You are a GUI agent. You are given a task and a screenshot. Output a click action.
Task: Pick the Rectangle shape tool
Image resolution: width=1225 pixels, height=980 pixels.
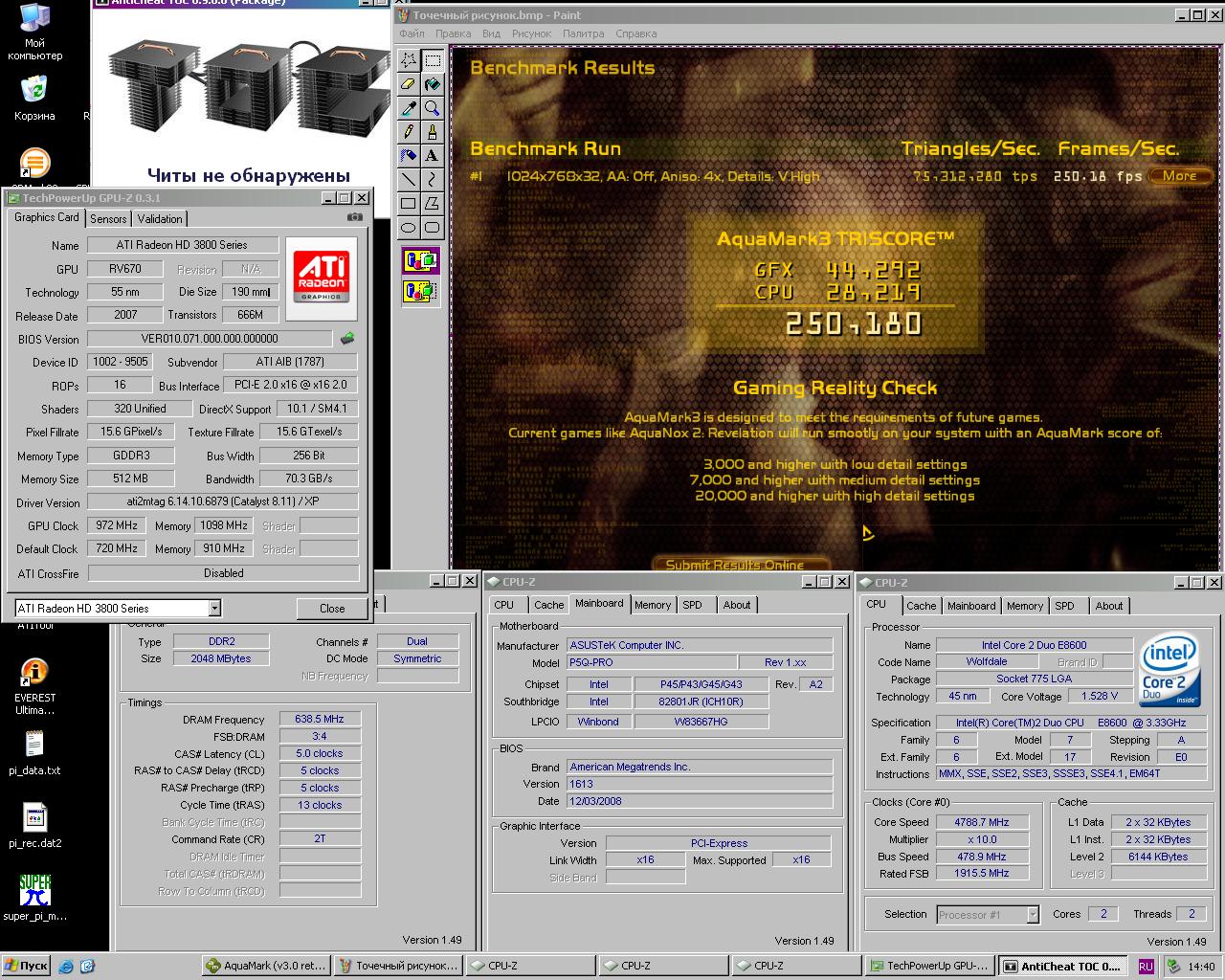pos(409,203)
